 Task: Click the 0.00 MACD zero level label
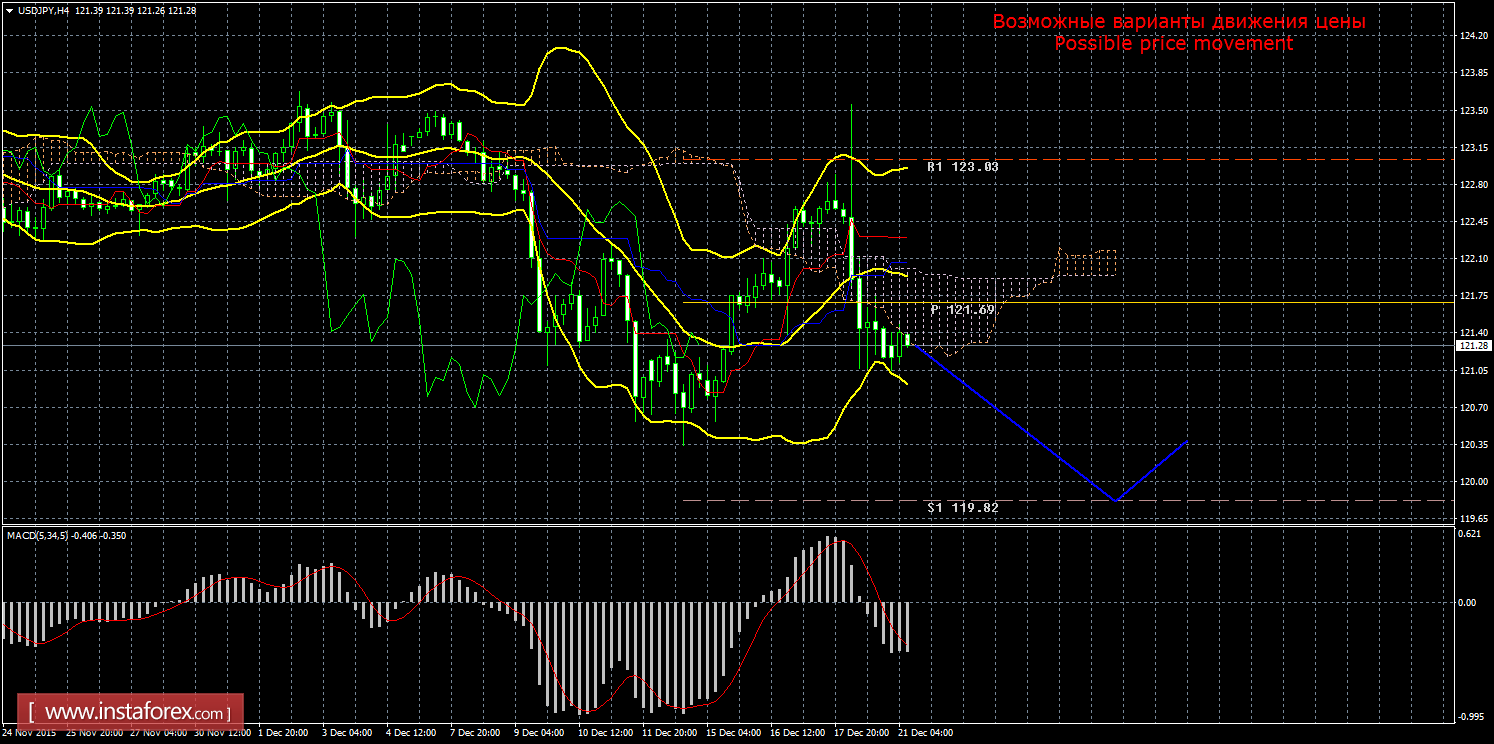1467,602
